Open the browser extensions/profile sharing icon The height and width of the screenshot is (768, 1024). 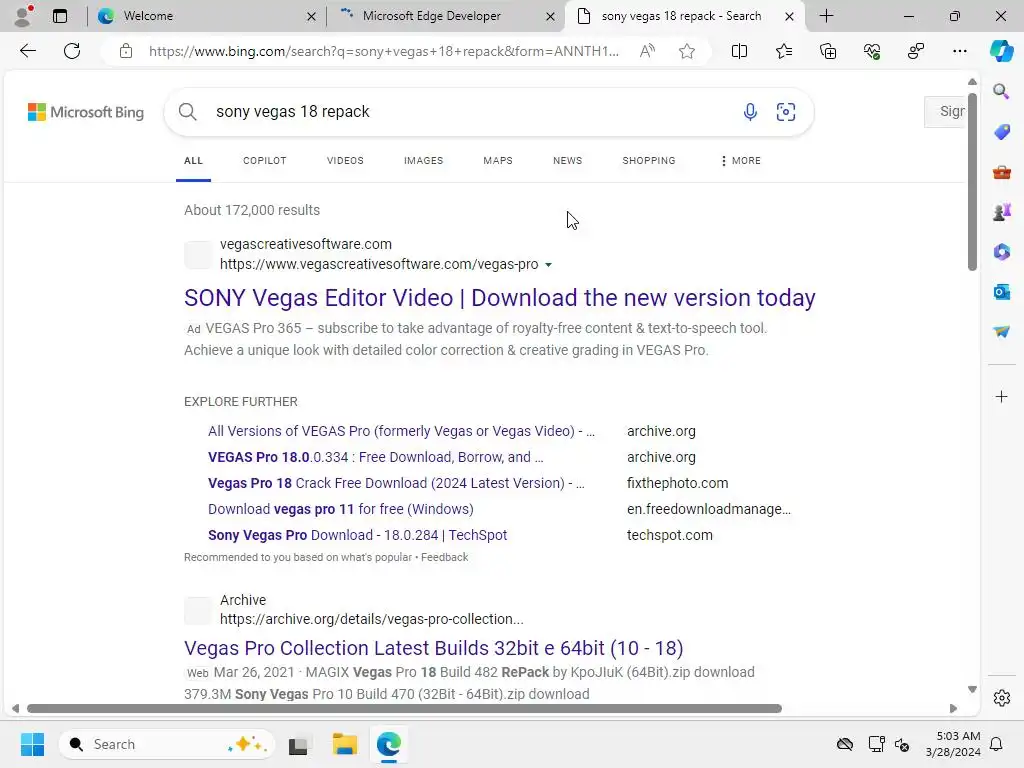point(916,51)
